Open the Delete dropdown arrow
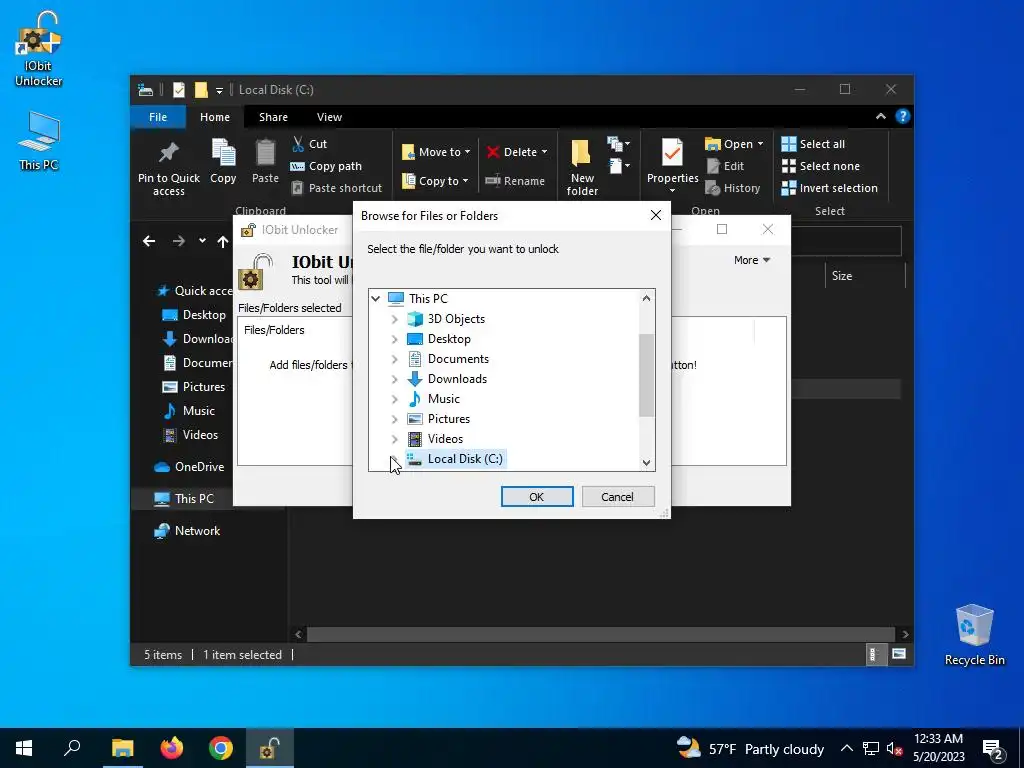Screen dimensions: 1024x768 click(x=545, y=152)
